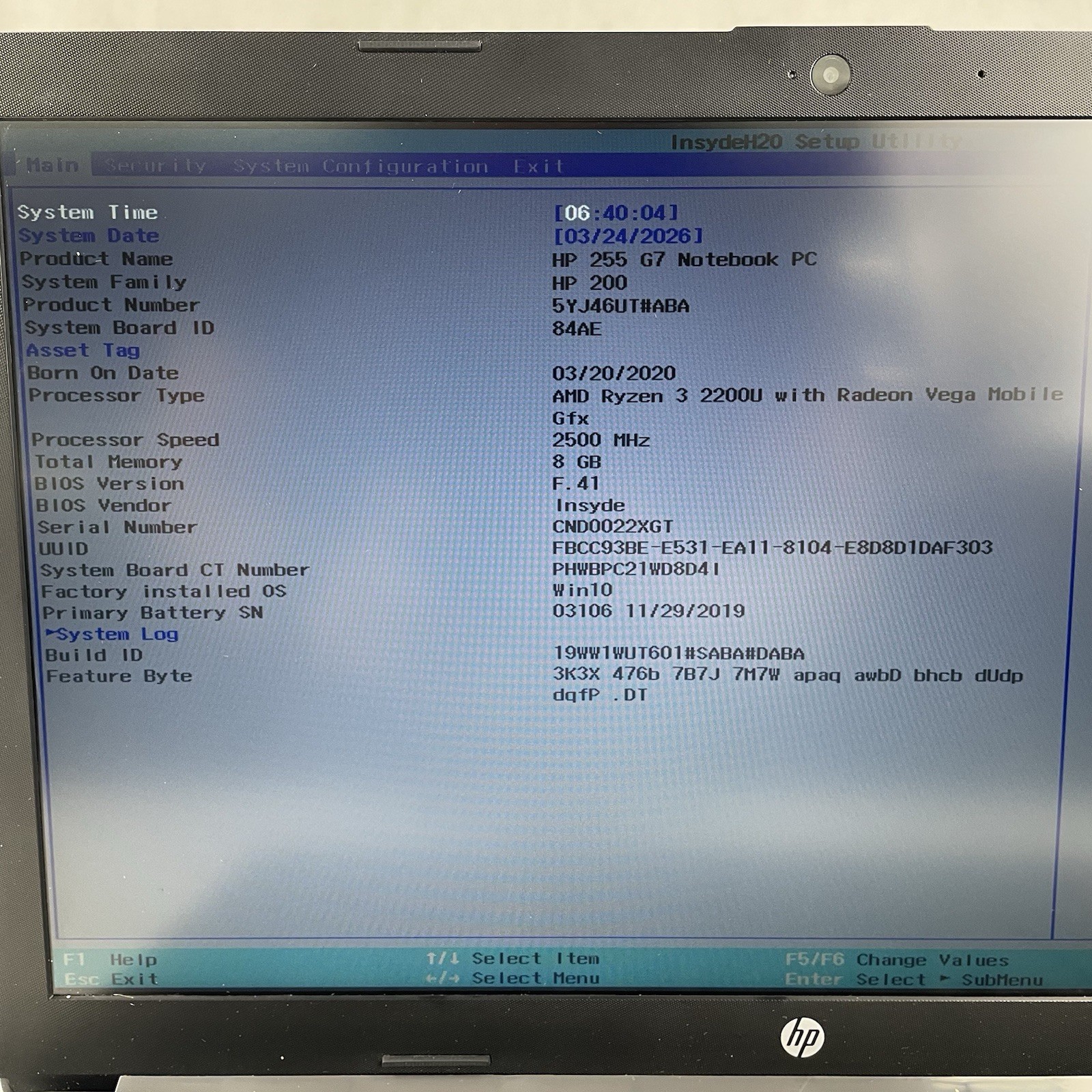Click the F5/F6 Change Values hint

point(897,960)
